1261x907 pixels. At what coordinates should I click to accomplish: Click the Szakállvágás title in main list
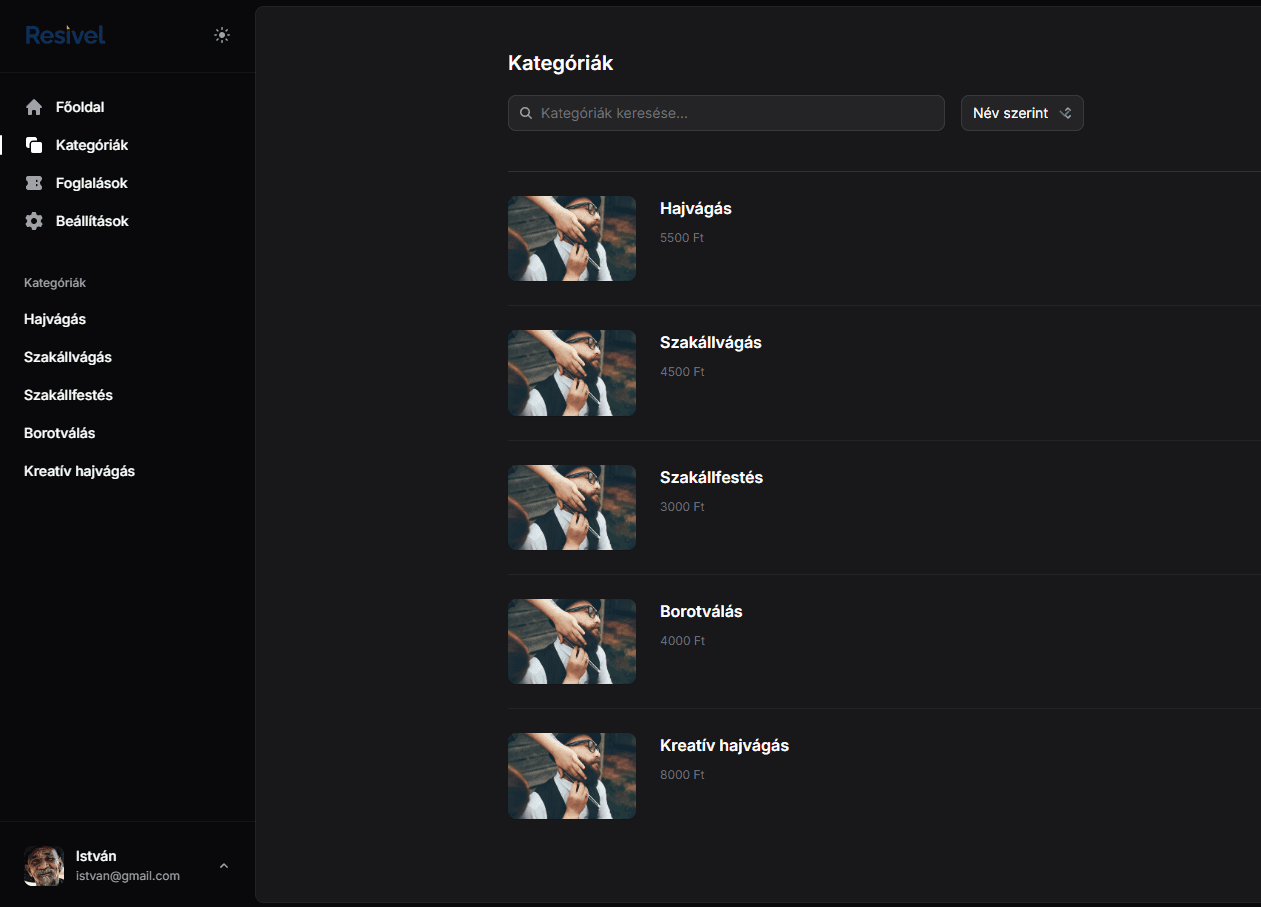[x=711, y=343]
